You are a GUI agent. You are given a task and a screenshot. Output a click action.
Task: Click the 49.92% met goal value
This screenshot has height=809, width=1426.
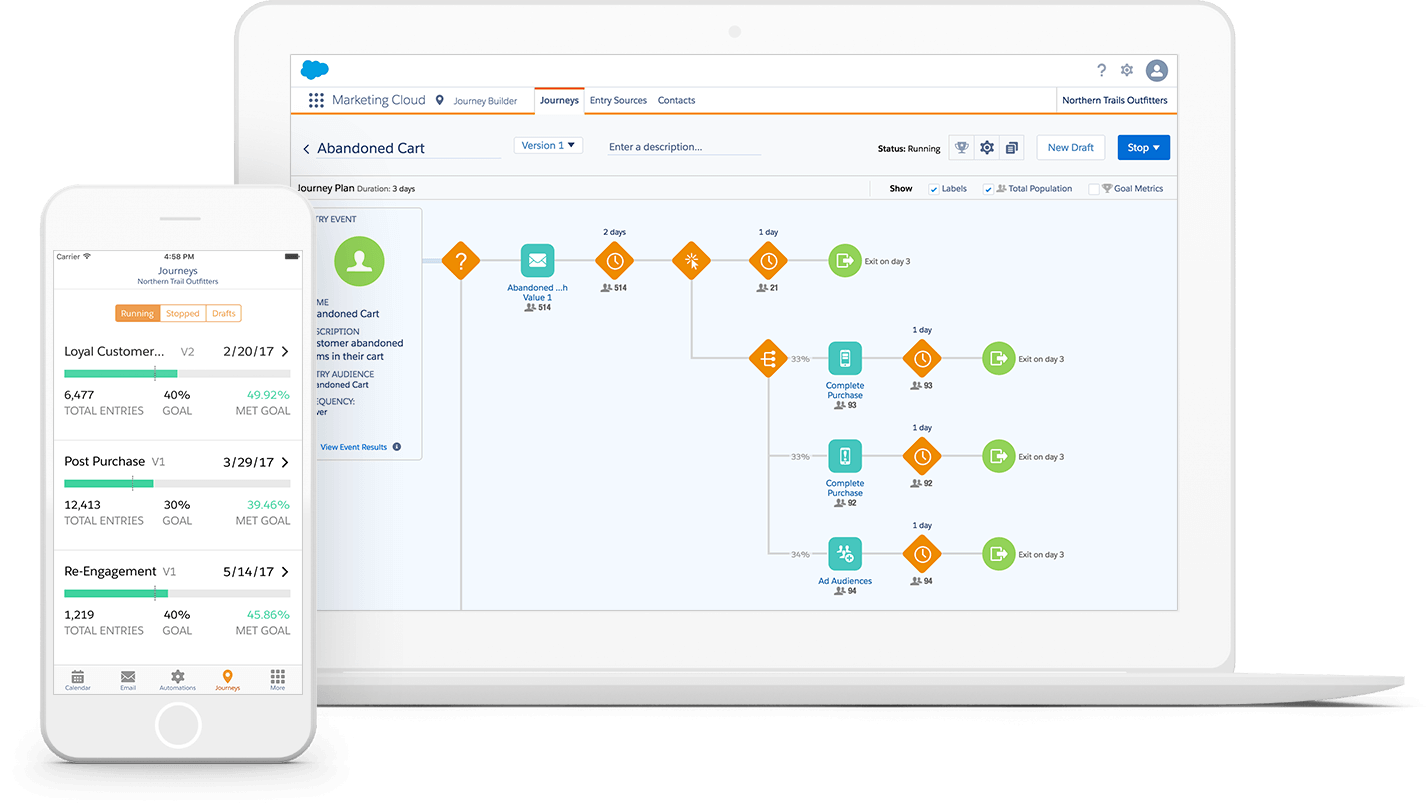tap(268, 395)
